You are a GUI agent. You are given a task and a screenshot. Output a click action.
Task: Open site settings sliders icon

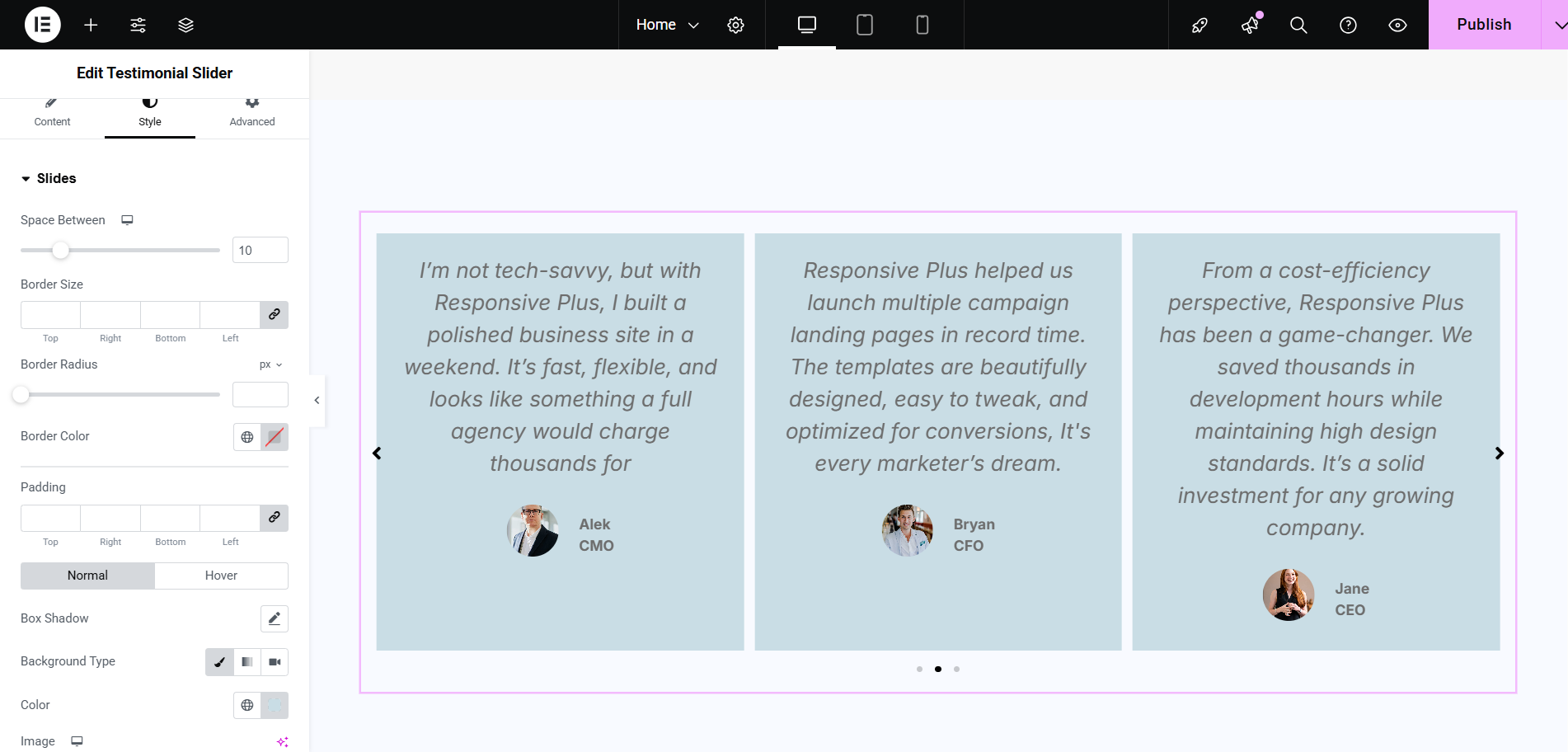pos(138,25)
